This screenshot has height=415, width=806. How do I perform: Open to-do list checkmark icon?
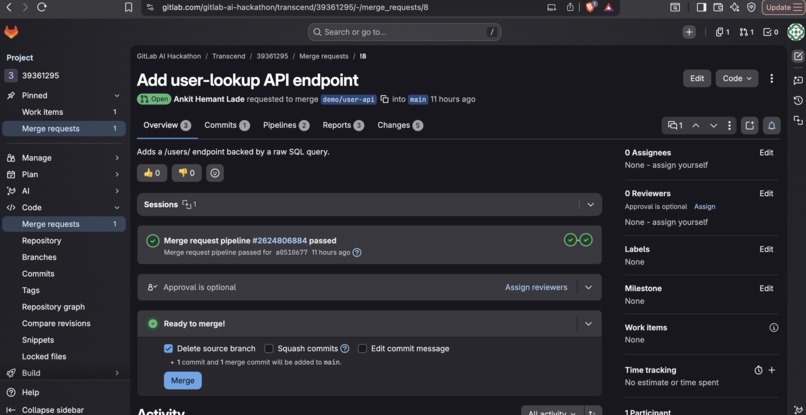(x=771, y=32)
